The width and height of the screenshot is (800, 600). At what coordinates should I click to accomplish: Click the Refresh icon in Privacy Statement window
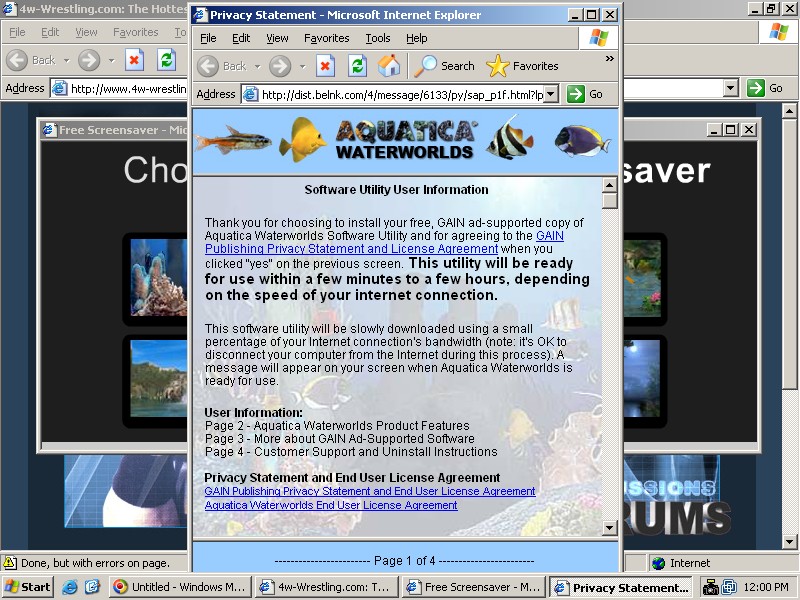(357, 66)
